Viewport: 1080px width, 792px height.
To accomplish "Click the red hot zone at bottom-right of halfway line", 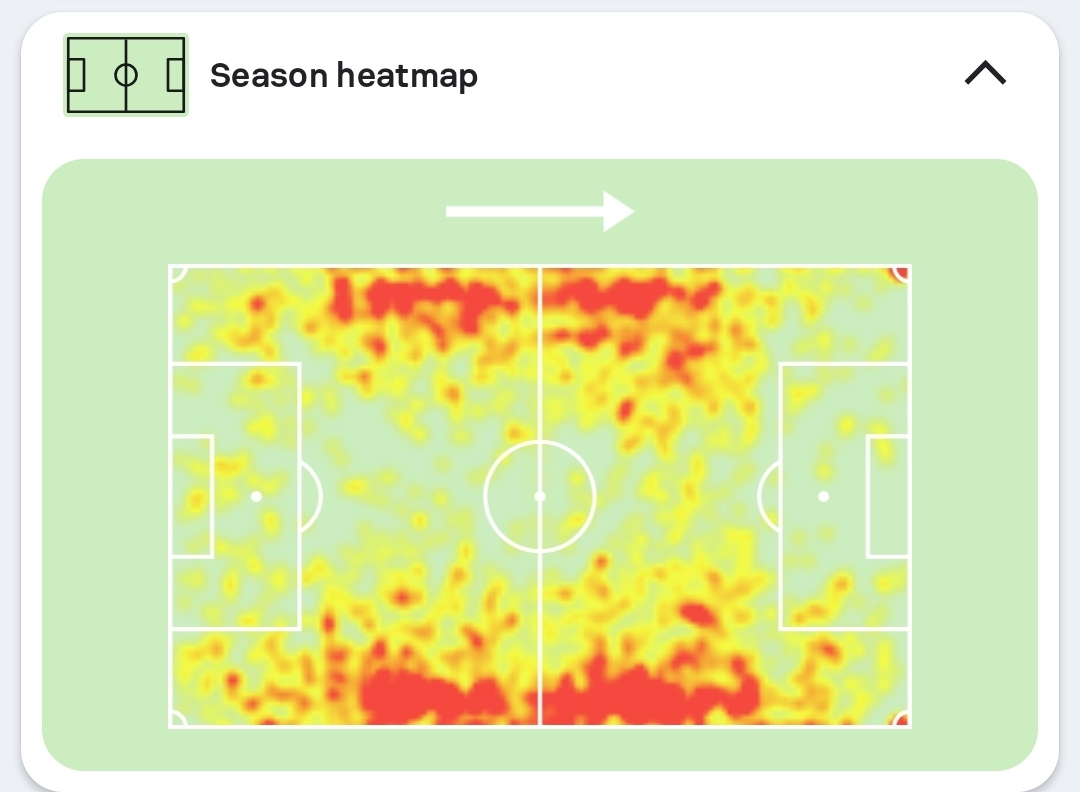I will pos(640,696).
